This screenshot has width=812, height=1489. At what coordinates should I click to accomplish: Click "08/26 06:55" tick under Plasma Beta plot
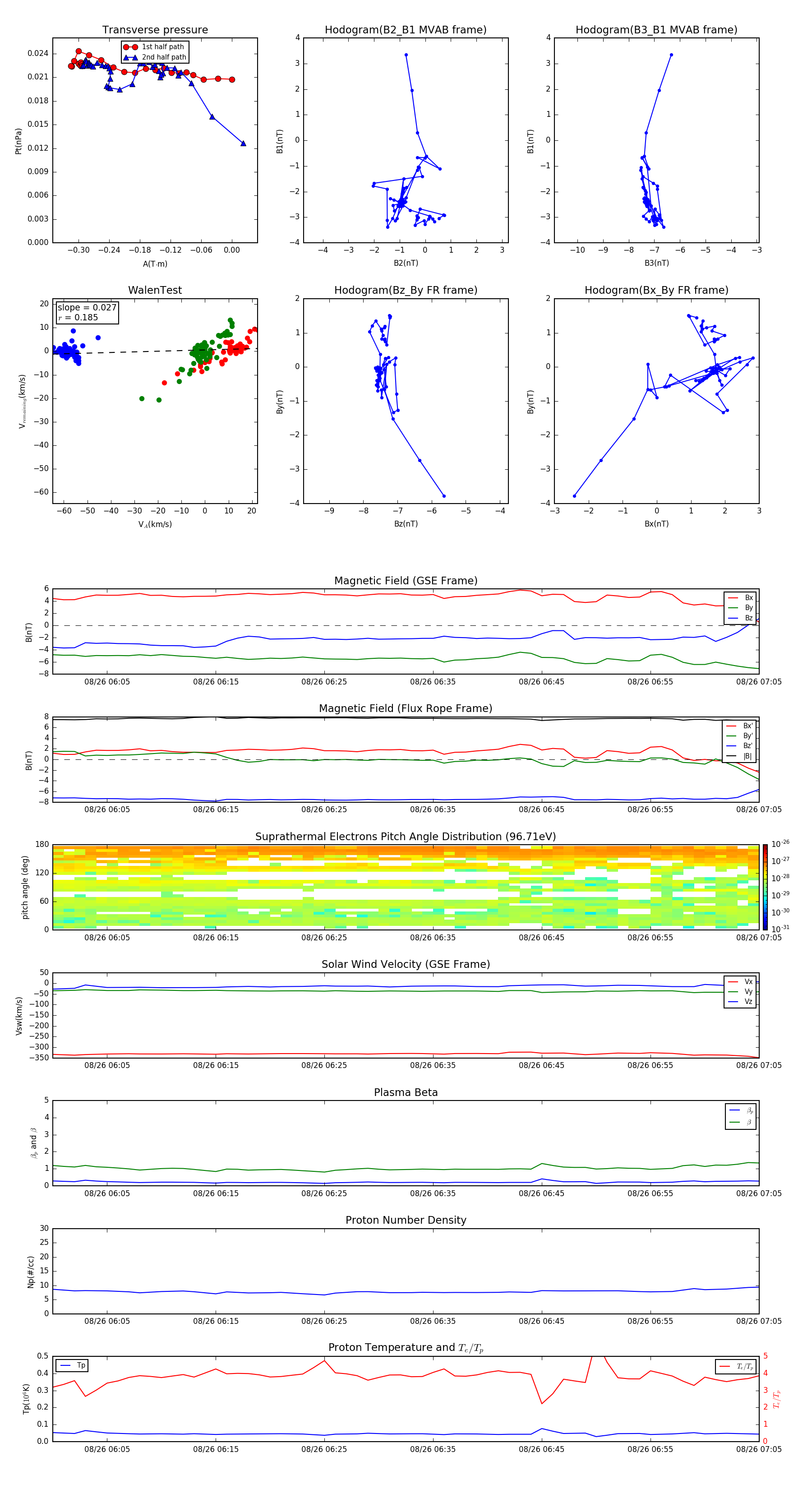pyautogui.click(x=650, y=1193)
